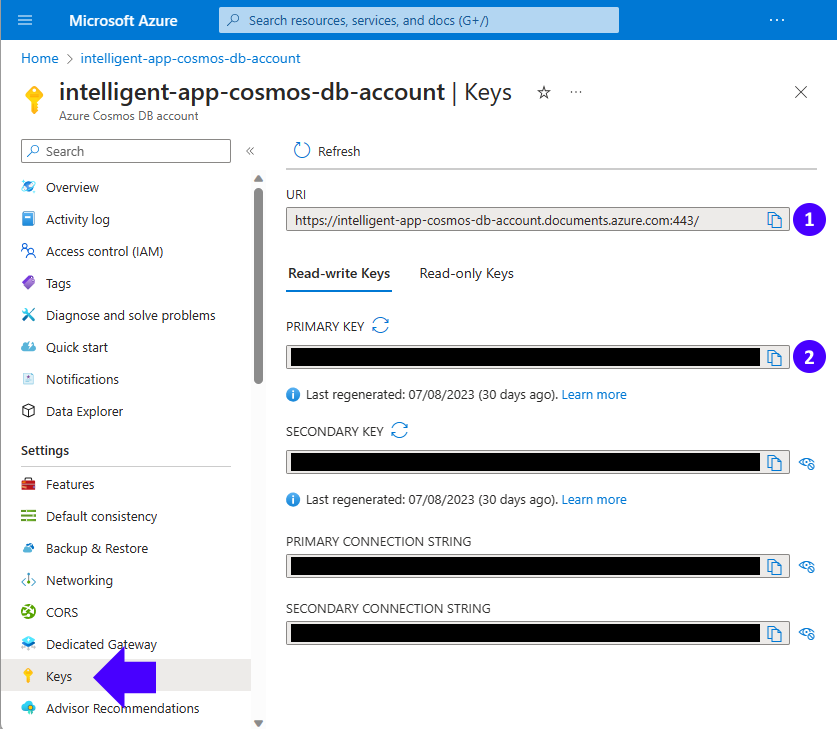Regenerate the PRIMARY KEY
This screenshot has height=729, width=837.
pos(380,326)
